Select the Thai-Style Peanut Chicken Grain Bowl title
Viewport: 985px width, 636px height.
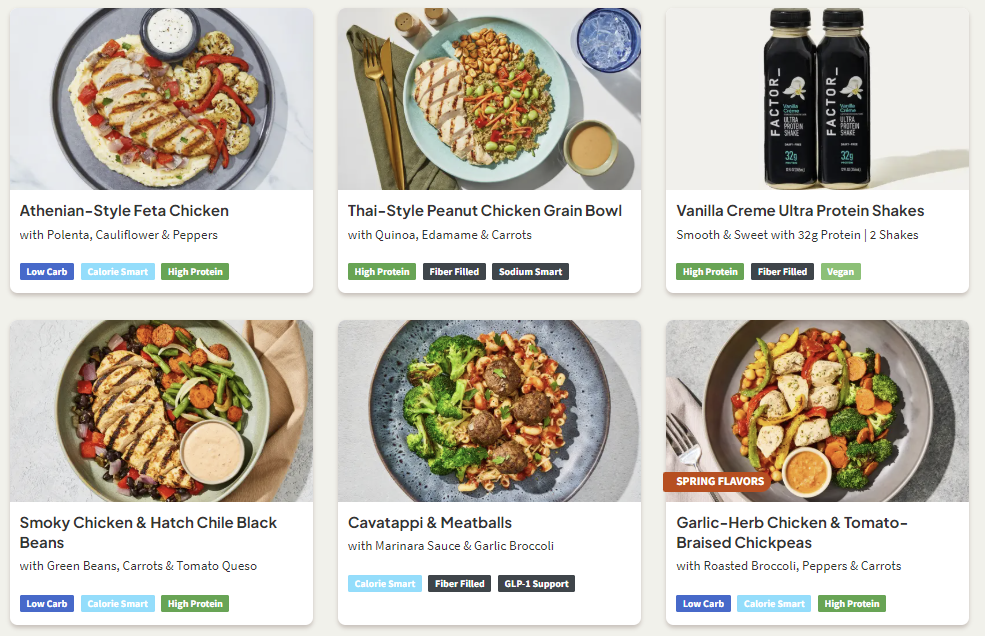click(484, 211)
